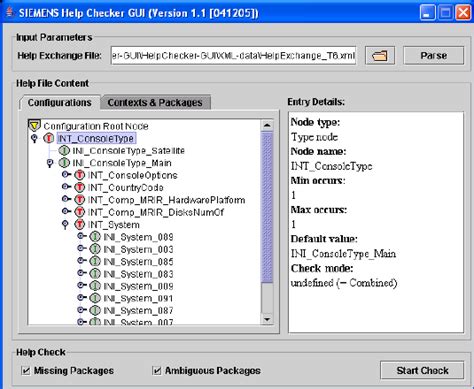Select the INT_ConsoleOptions tree label
Image resolution: width=474 pixels, height=389 pixels.
[x=132, y=175]
